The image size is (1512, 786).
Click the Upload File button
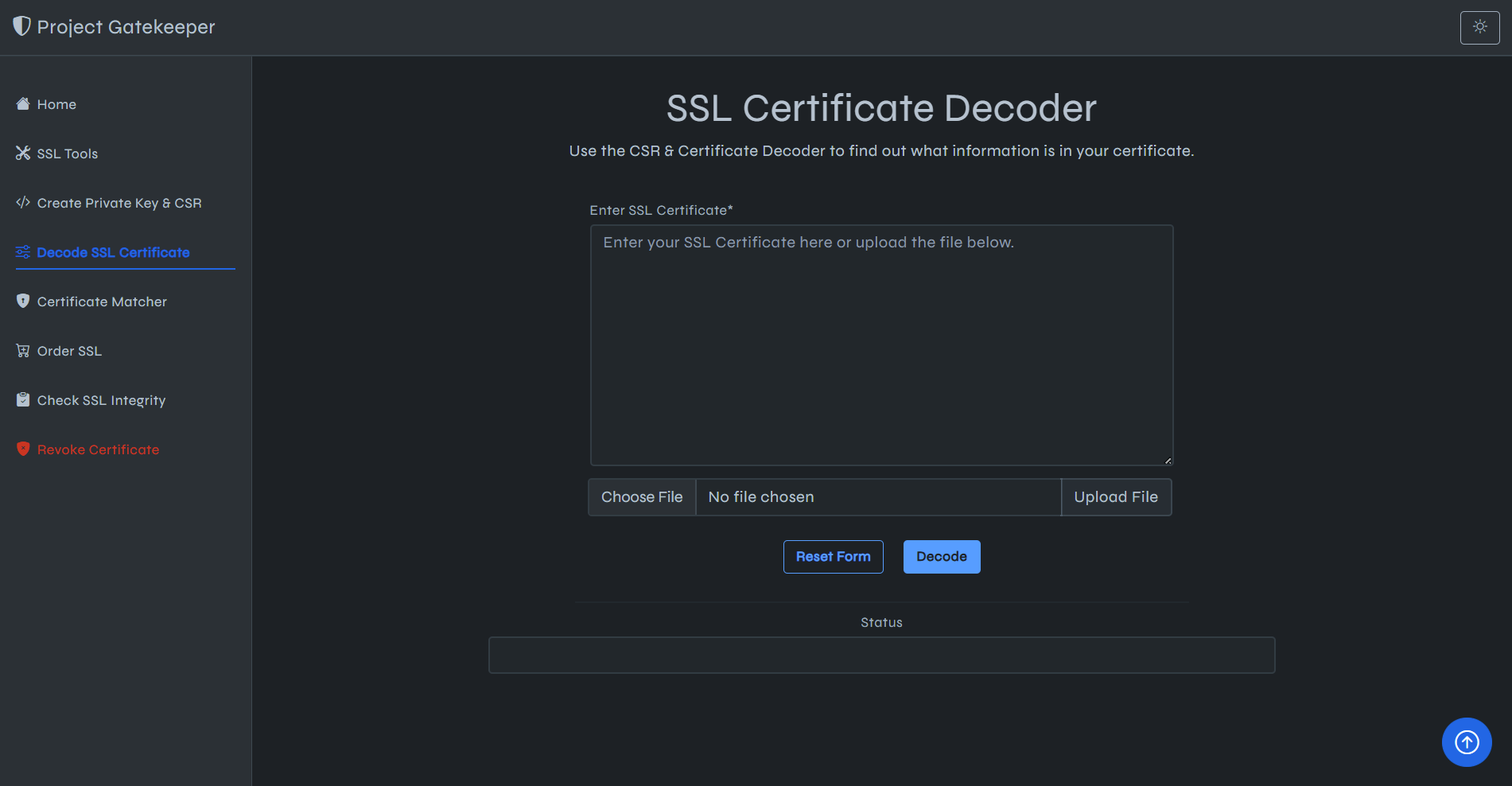tap(1116, 497)
